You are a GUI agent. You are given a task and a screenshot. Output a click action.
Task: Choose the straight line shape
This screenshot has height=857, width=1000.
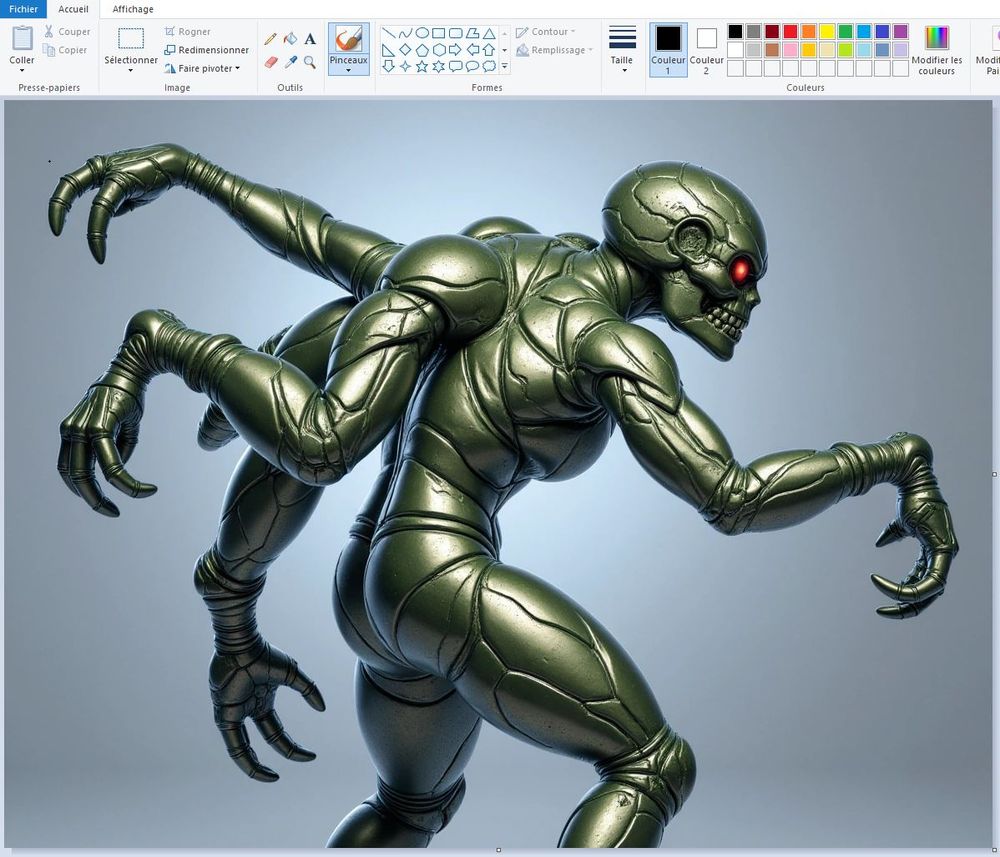388,33
